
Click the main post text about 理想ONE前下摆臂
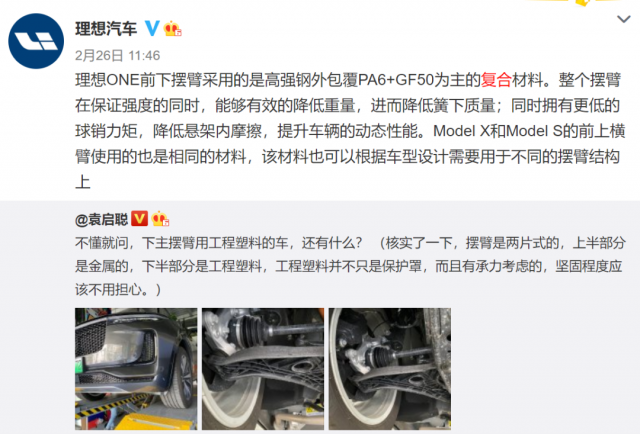pos(350,131)
